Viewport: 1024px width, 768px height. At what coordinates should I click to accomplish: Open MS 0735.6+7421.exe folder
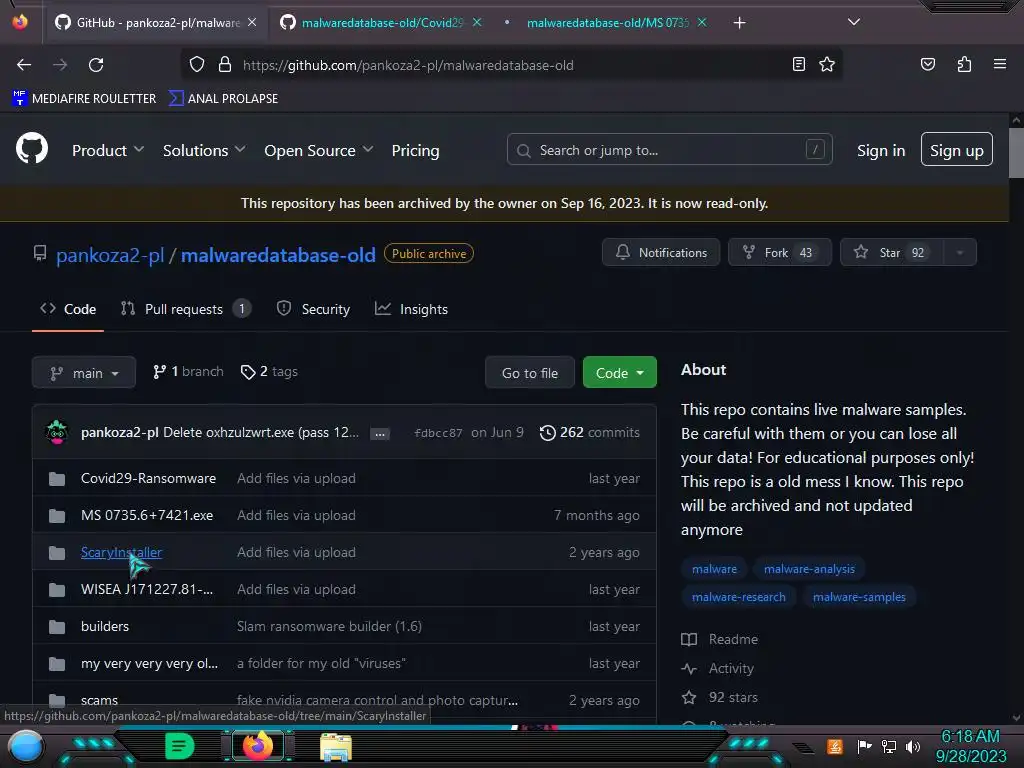147,515
